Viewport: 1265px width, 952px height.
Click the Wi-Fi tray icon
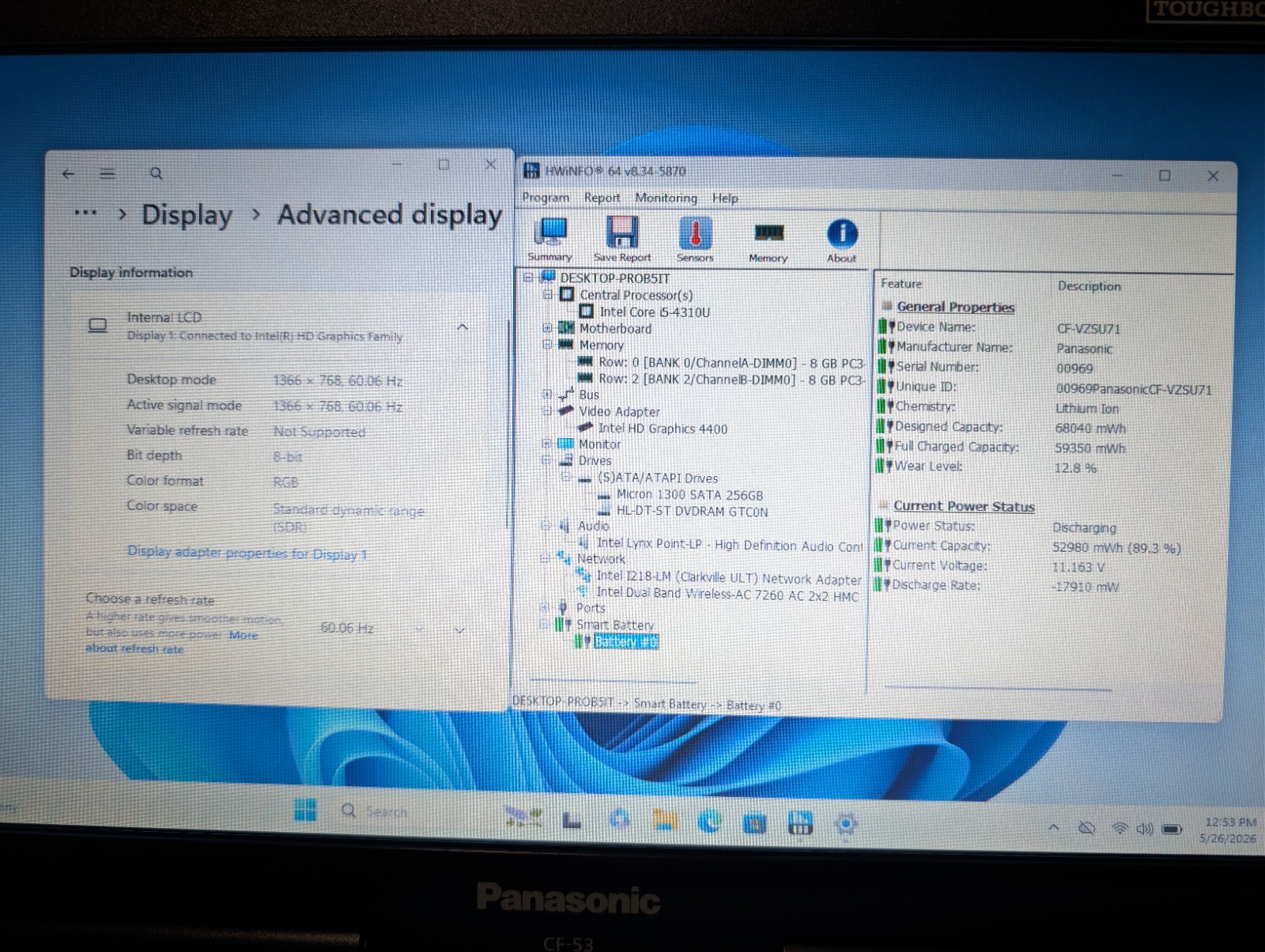coord(1120,829)
